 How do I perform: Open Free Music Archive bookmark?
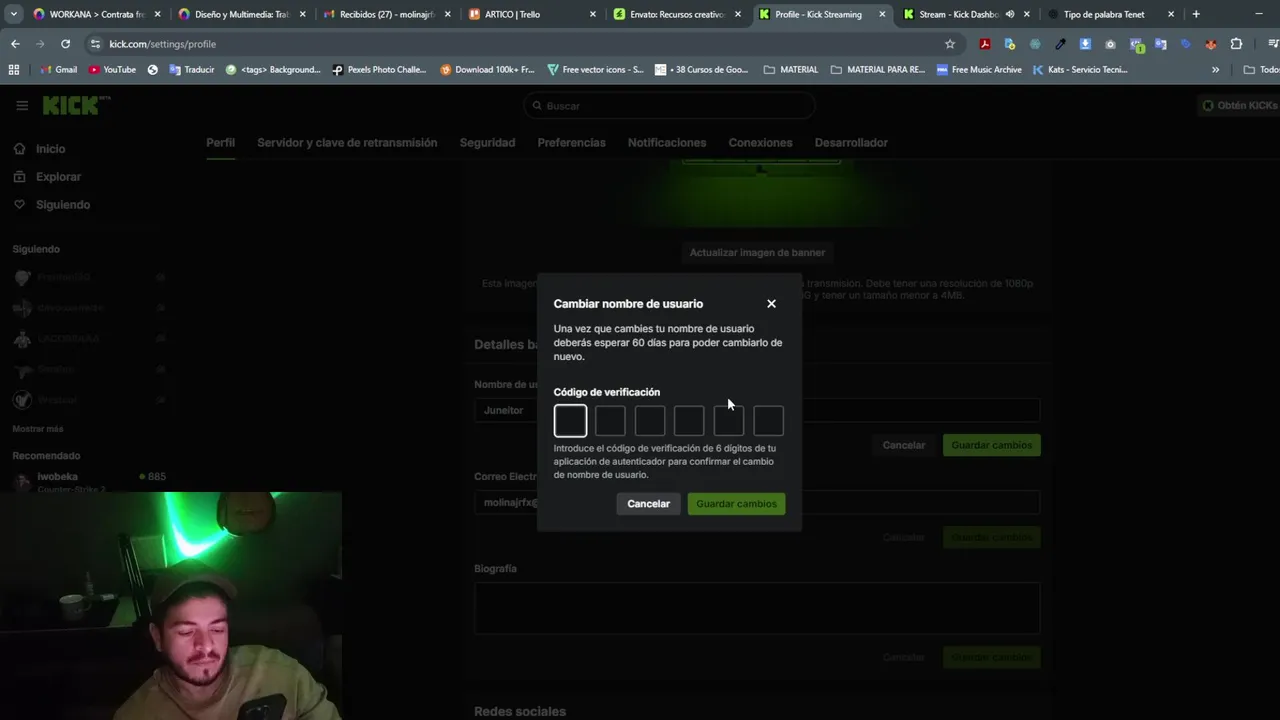979,70
